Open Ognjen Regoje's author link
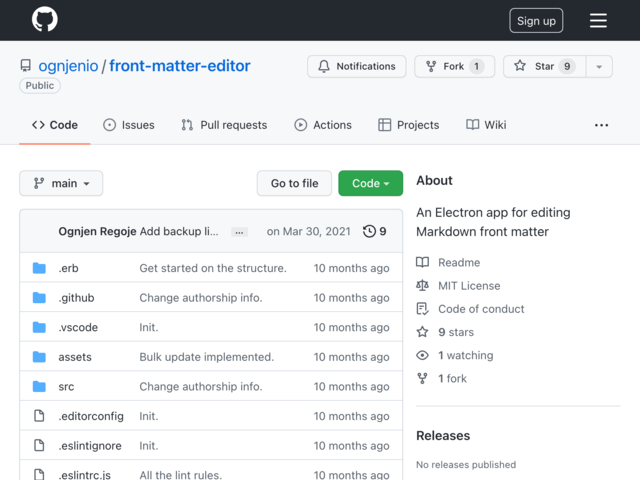640x480 pixels. coord(97,231)
